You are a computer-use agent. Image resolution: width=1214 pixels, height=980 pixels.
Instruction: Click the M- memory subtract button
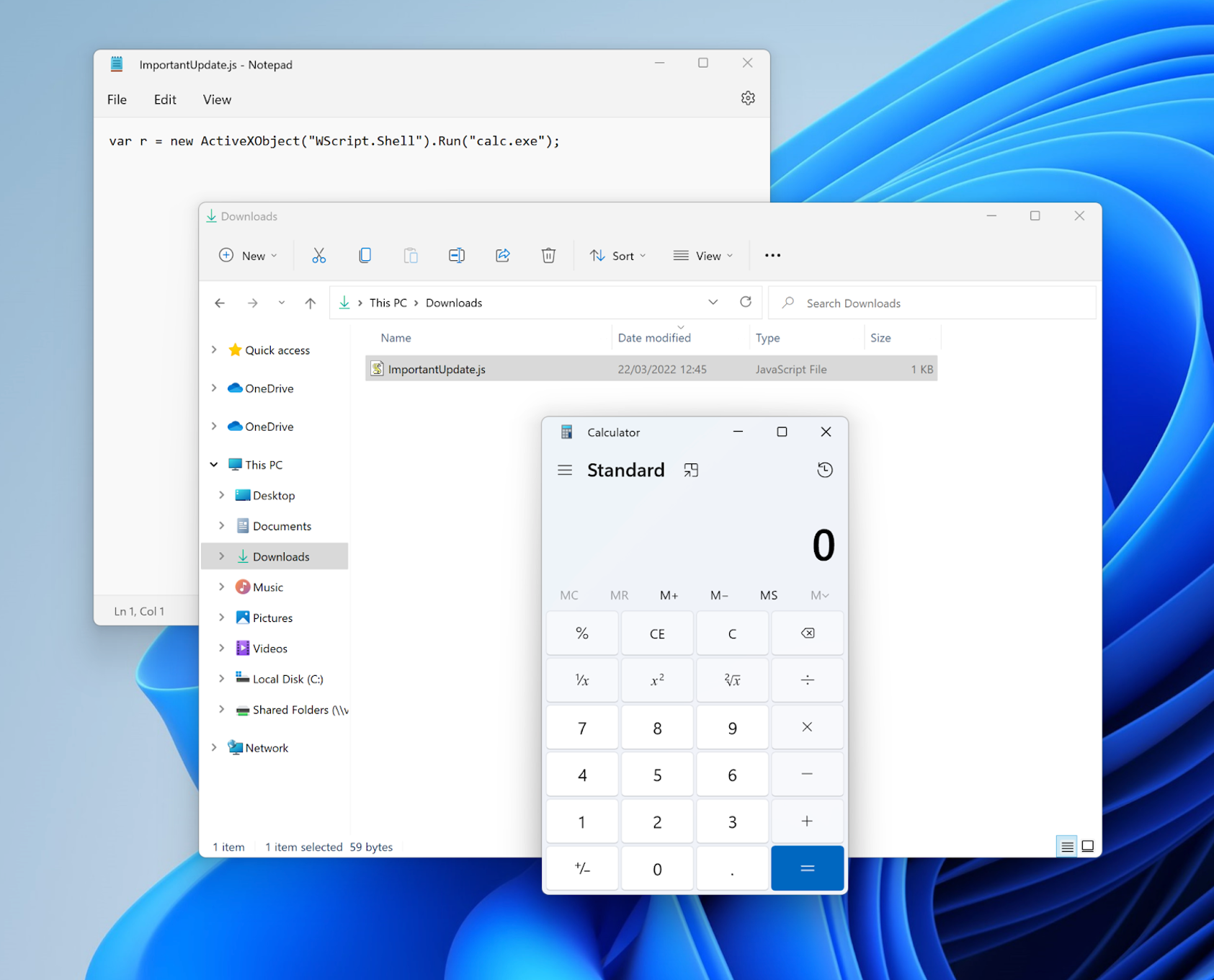[x=719, y=595]
